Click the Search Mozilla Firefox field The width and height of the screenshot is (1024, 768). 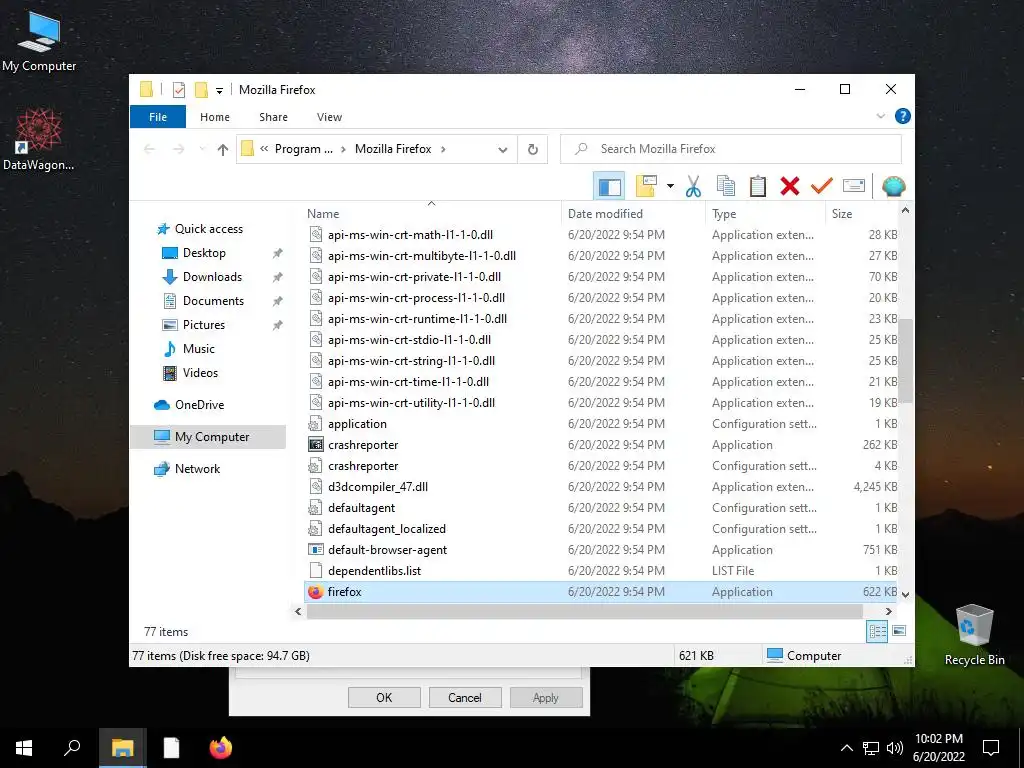tap(731, 149)
